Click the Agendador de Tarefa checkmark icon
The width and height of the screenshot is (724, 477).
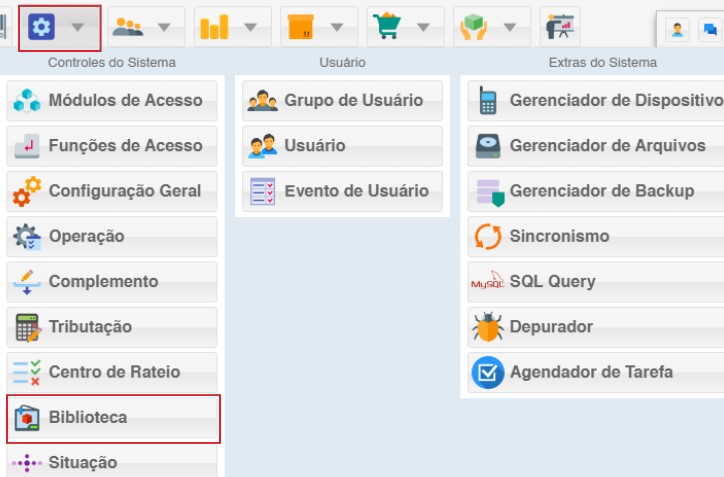coord(487,373)
